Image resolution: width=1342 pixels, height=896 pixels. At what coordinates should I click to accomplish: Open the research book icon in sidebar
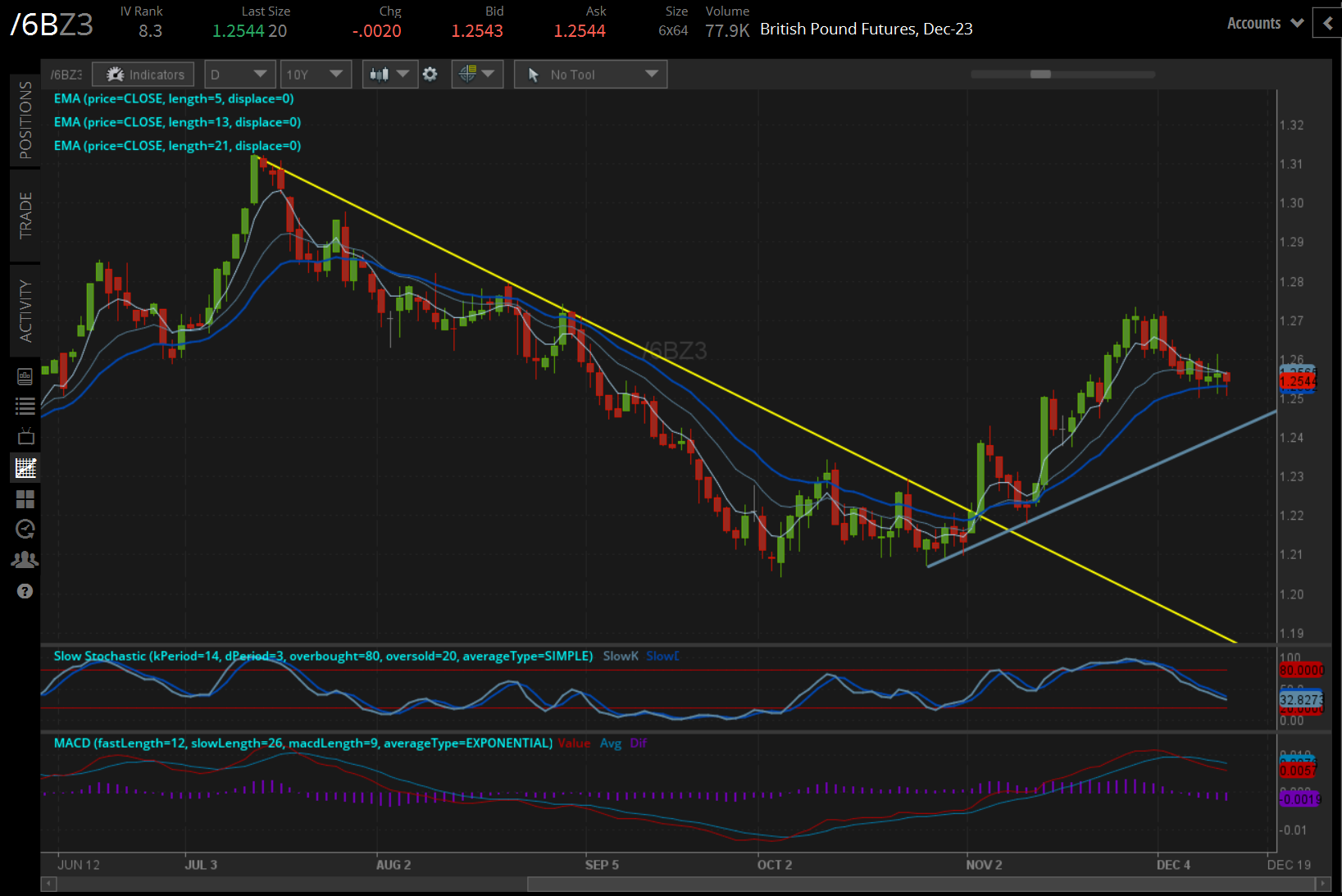pos(25,376)
